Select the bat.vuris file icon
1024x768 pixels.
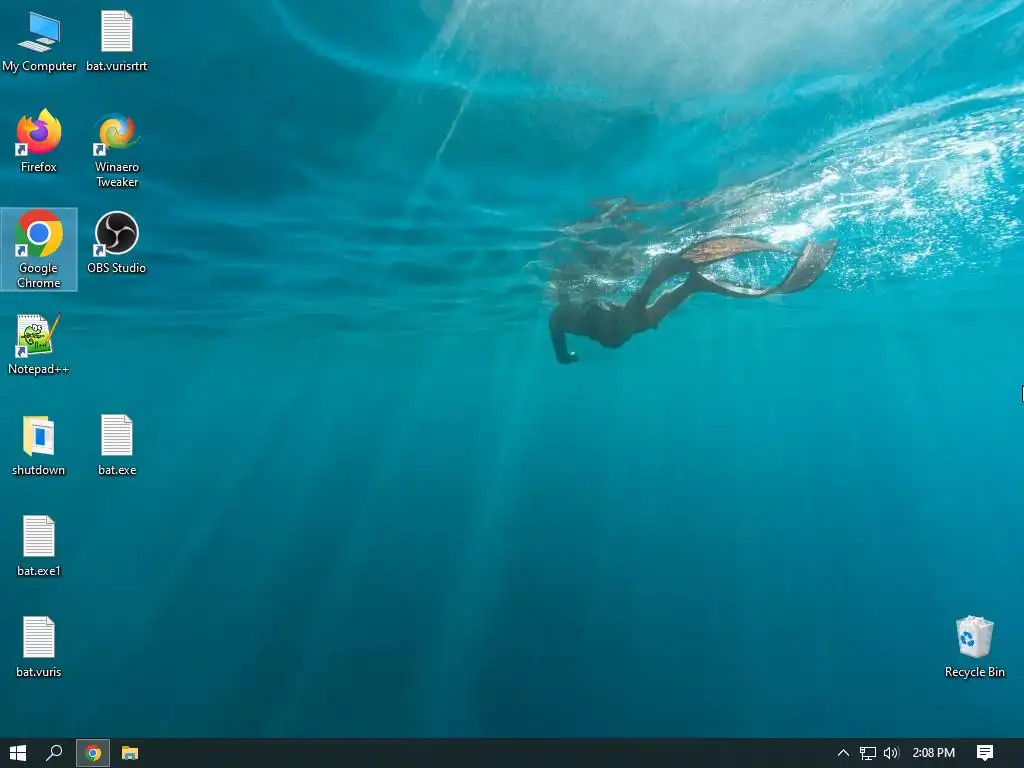pos(39,647)
